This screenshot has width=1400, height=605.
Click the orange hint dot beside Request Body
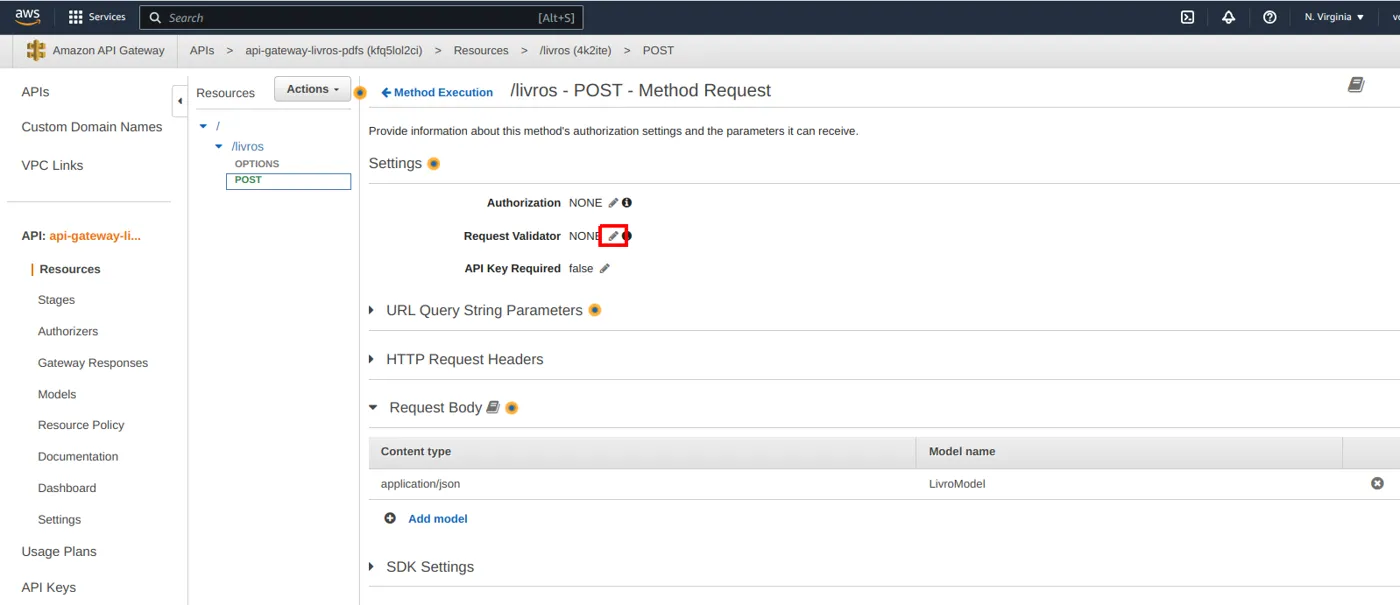512,408
